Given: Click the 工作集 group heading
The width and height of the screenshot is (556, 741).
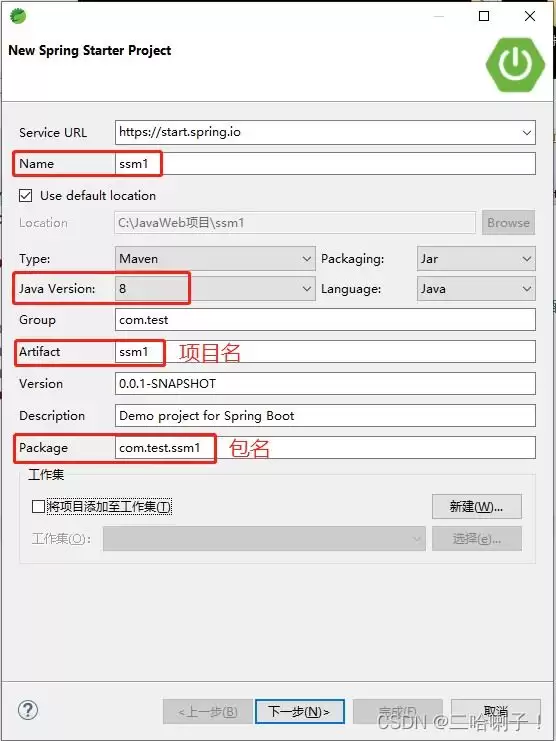Looking at the screenshot, I should click(x=46, y=474).
